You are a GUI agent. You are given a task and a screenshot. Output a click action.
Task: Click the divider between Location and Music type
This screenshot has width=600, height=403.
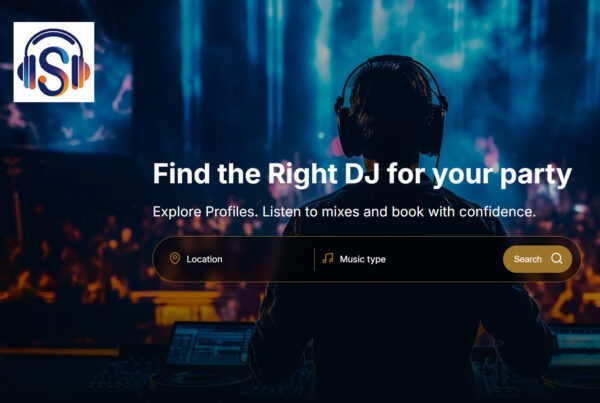click(x=314, y=259)
